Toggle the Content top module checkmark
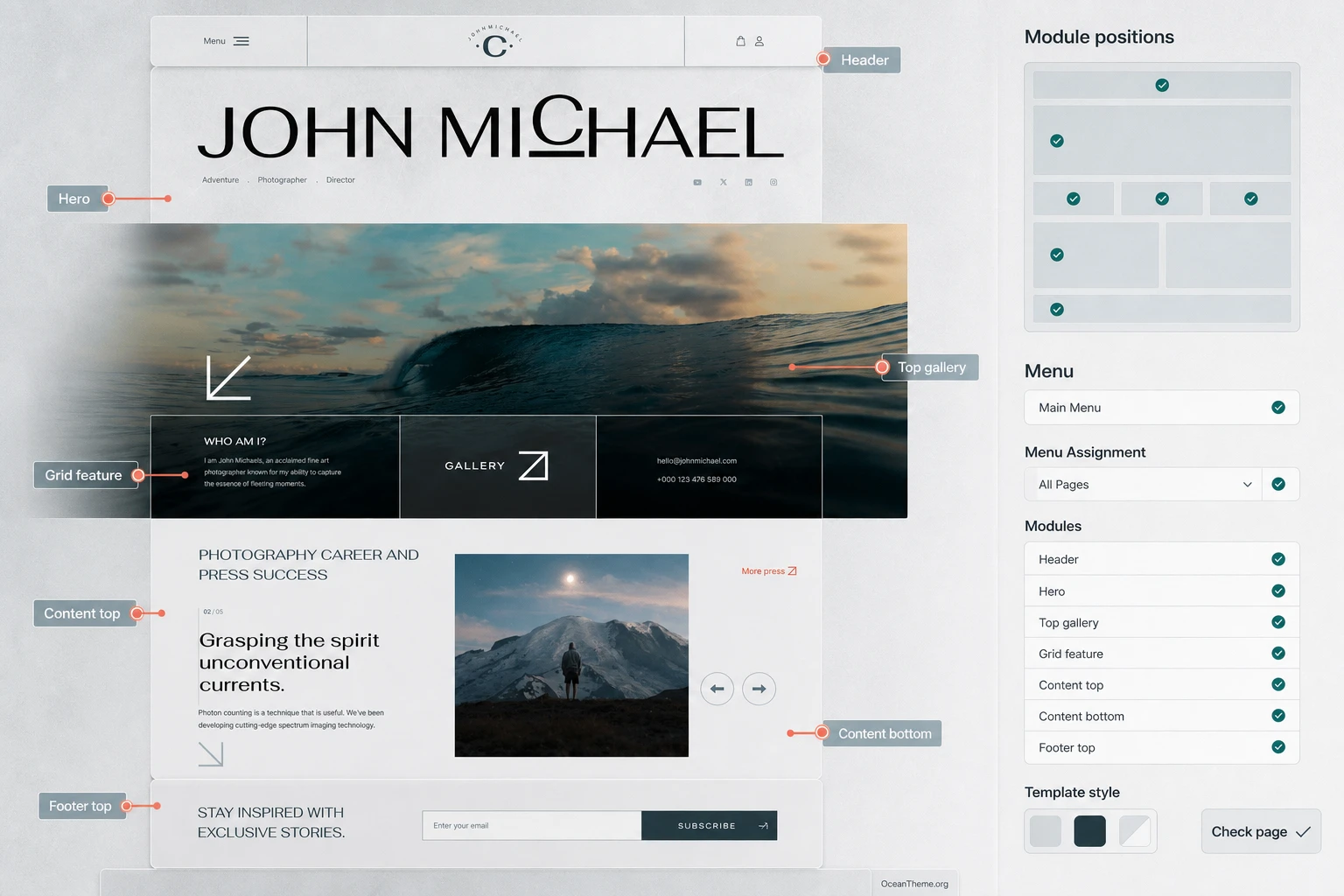 point(1278,684)
